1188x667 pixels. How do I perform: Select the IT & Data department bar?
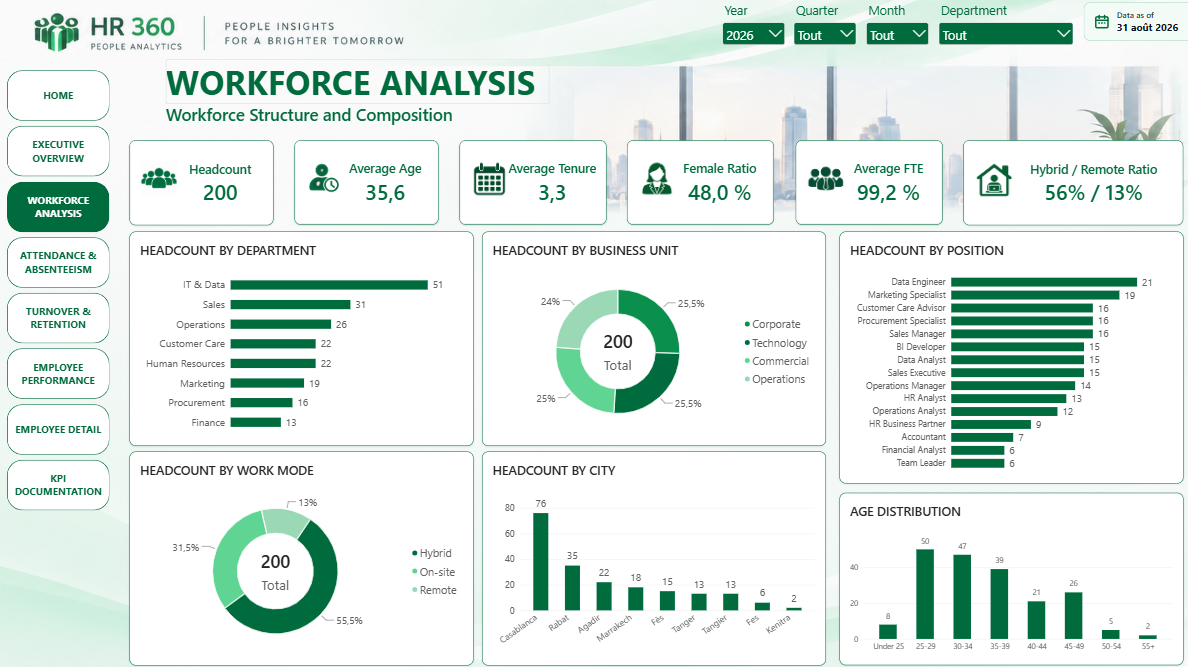(329, 285)
